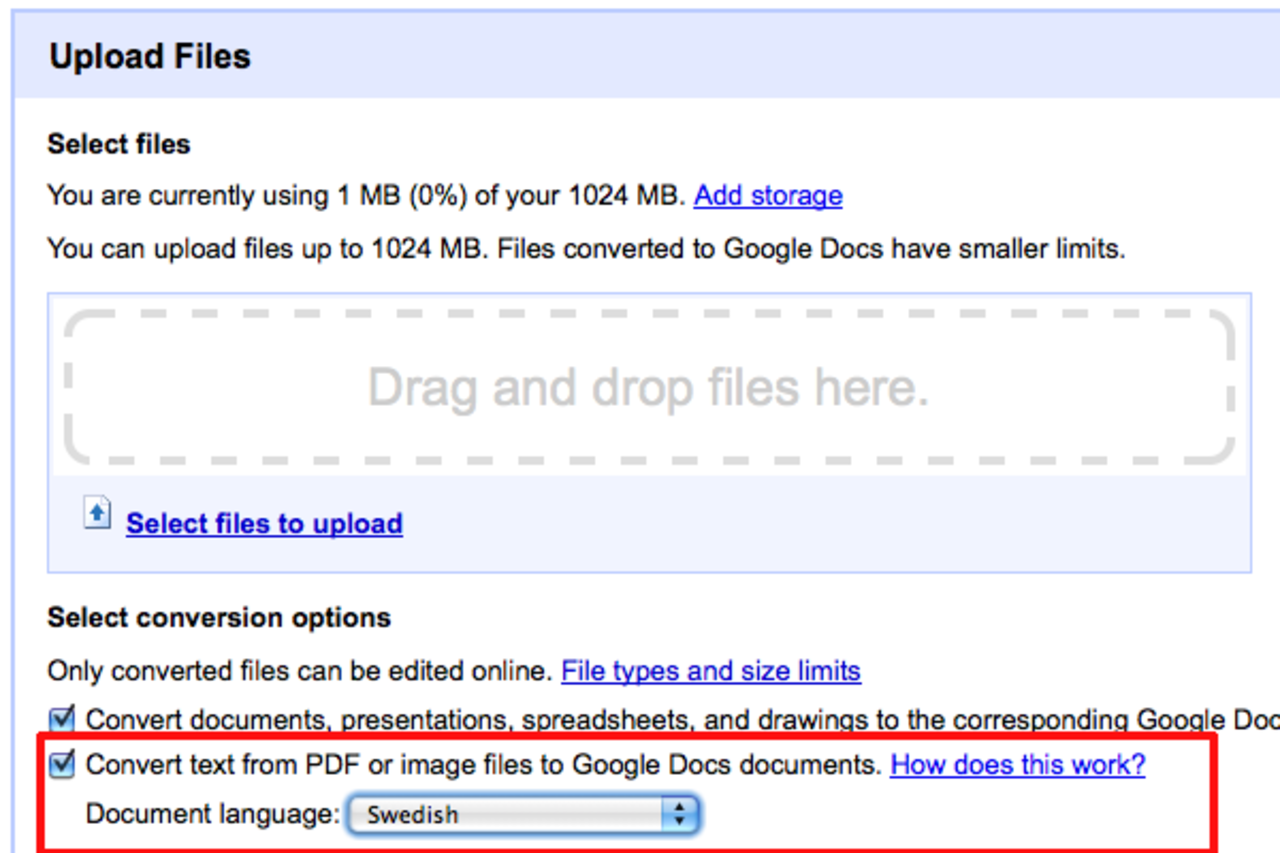1280x853 pixels.
Task: Open File types and size limits link
Action: click(x=711, y=670)
